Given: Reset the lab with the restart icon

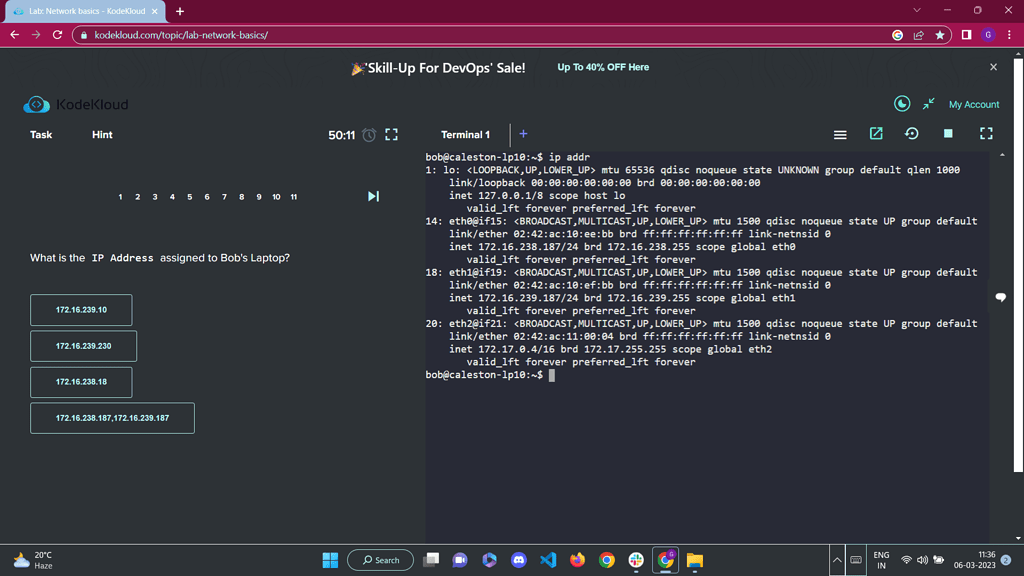Looking at the screenshot, I should tap(912, 133).
